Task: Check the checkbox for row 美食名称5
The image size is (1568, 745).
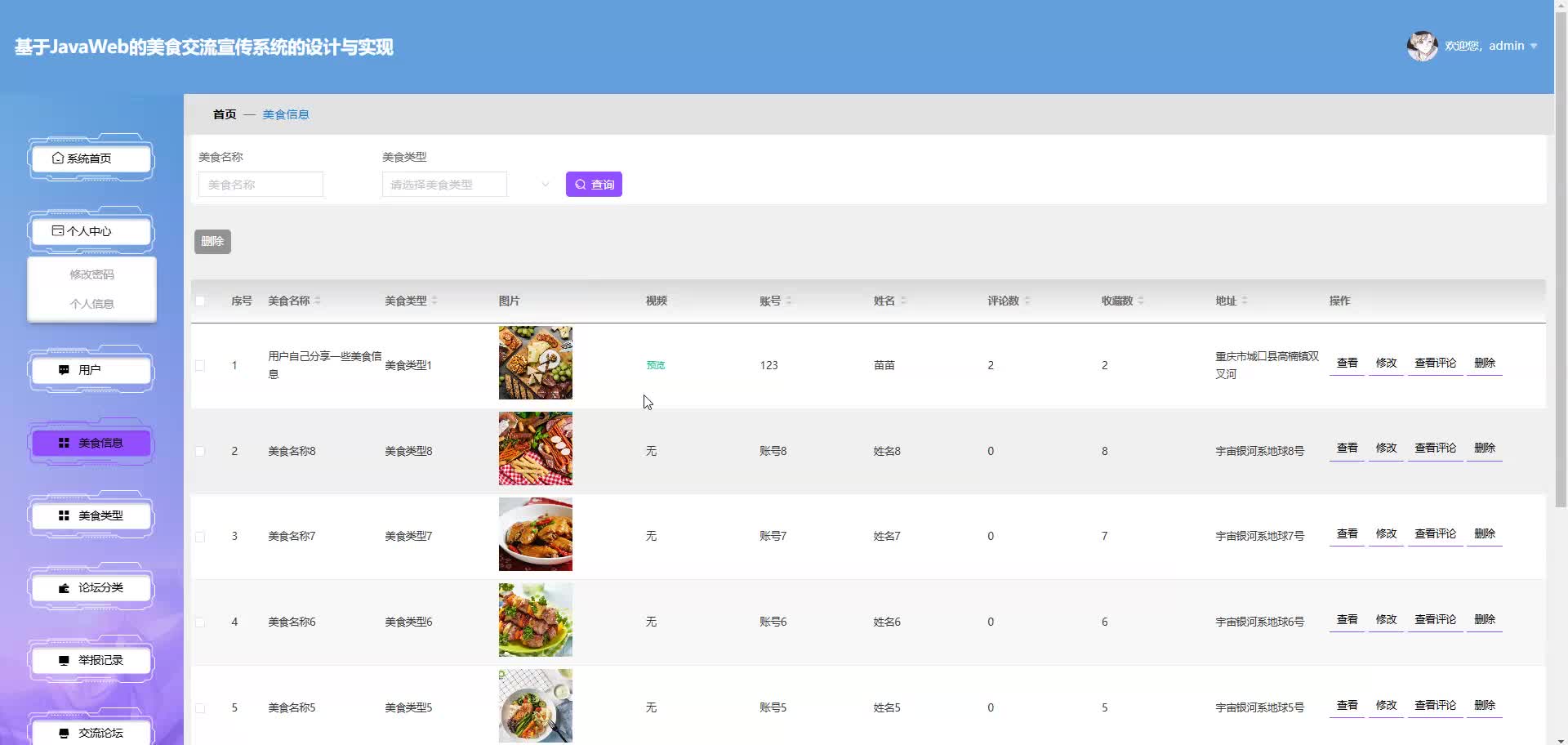Action: [200, 708]
